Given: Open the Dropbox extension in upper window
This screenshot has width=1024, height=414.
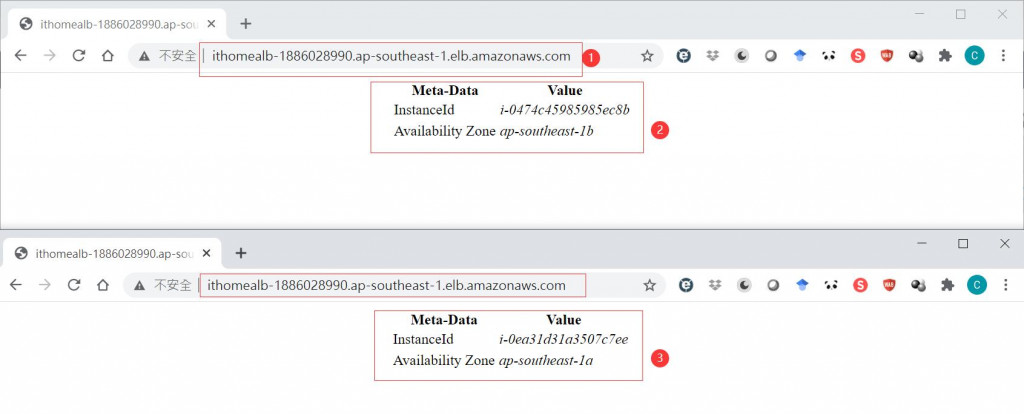Looking at the screenshot, I should (712, 56).
